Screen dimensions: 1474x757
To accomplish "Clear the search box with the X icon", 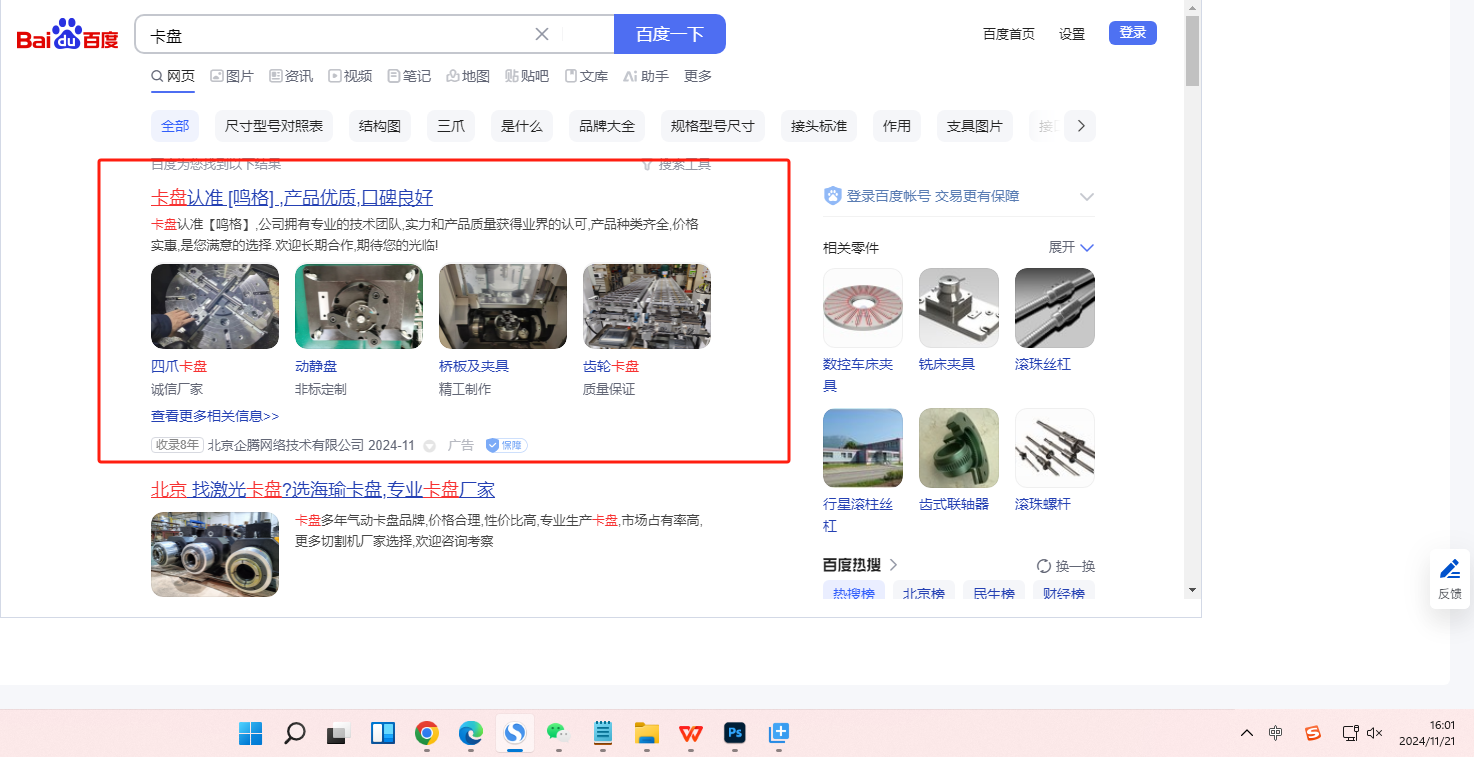I will tap(542, 34).
